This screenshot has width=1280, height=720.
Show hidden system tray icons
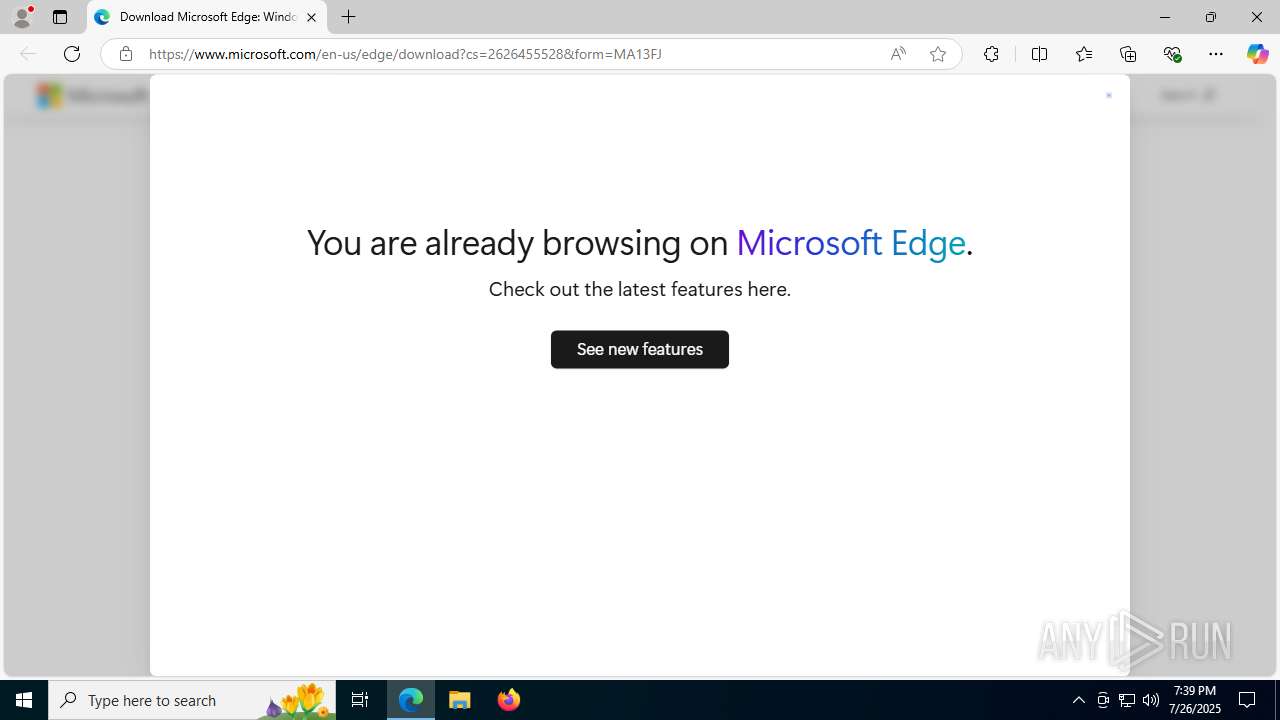tap(1078, 700)
